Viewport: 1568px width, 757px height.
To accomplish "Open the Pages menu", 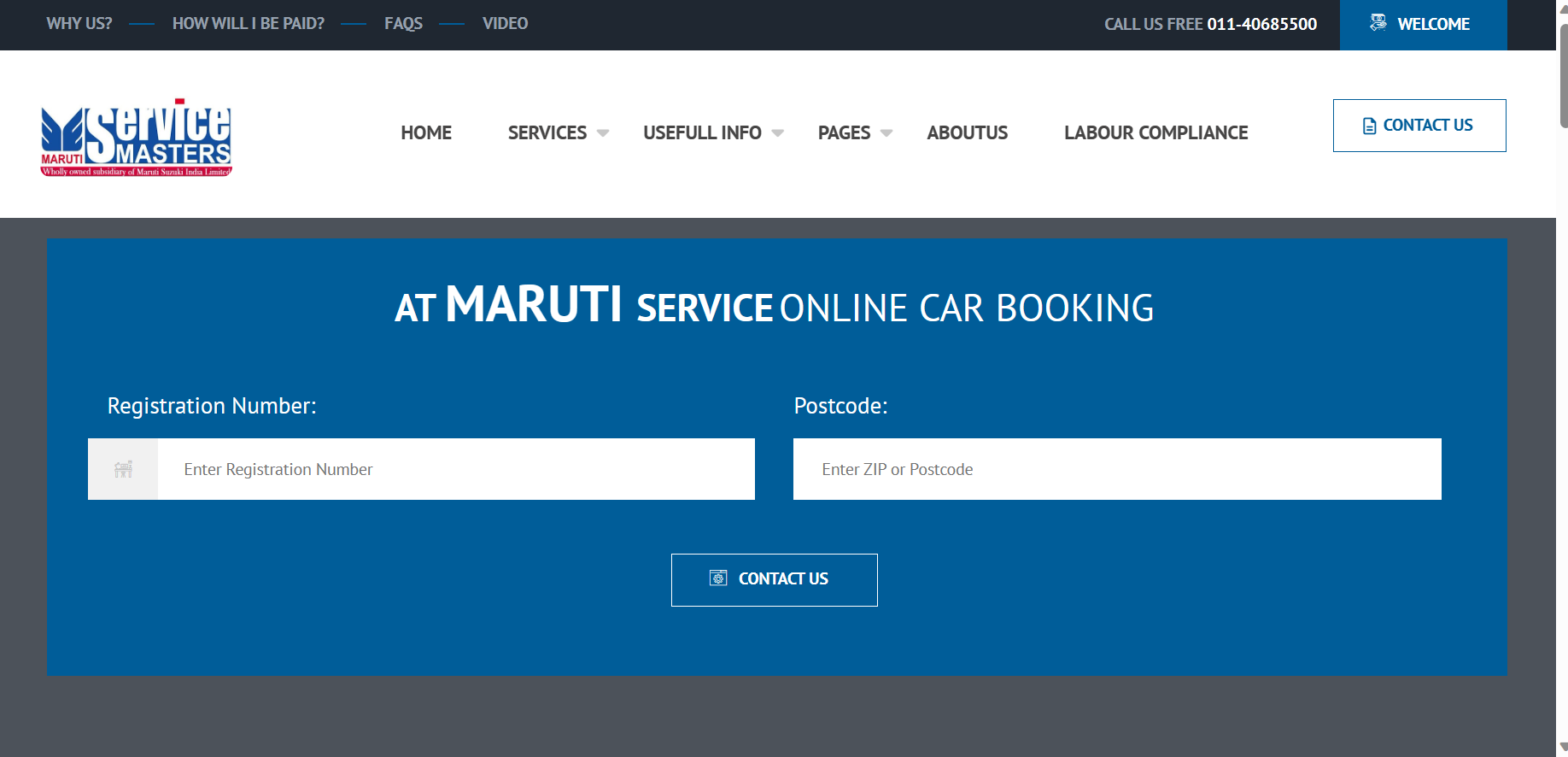I will pos(844,133).
